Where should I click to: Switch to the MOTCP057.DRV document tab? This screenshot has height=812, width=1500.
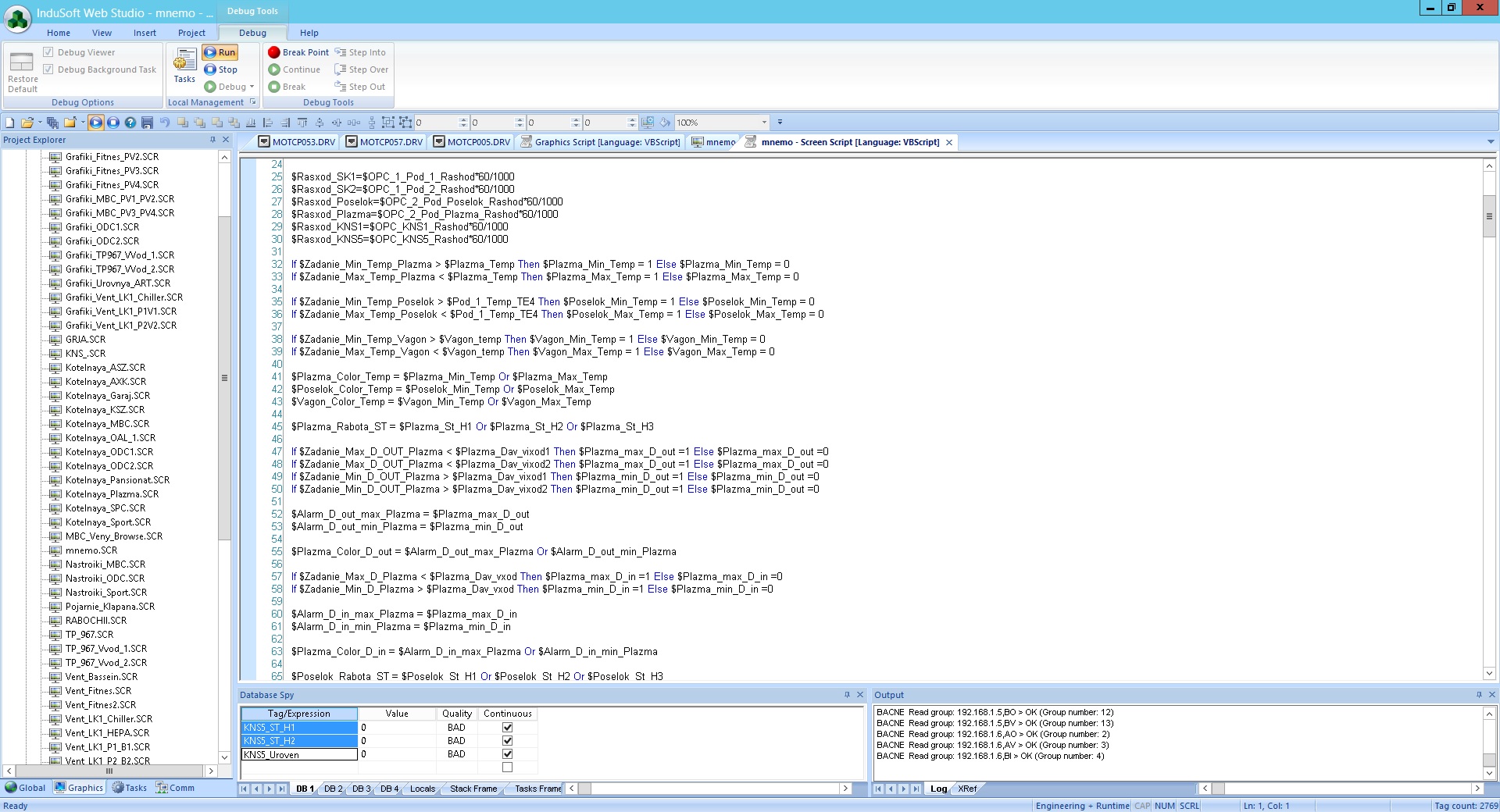pyautogui.click(x=384, y=142)
